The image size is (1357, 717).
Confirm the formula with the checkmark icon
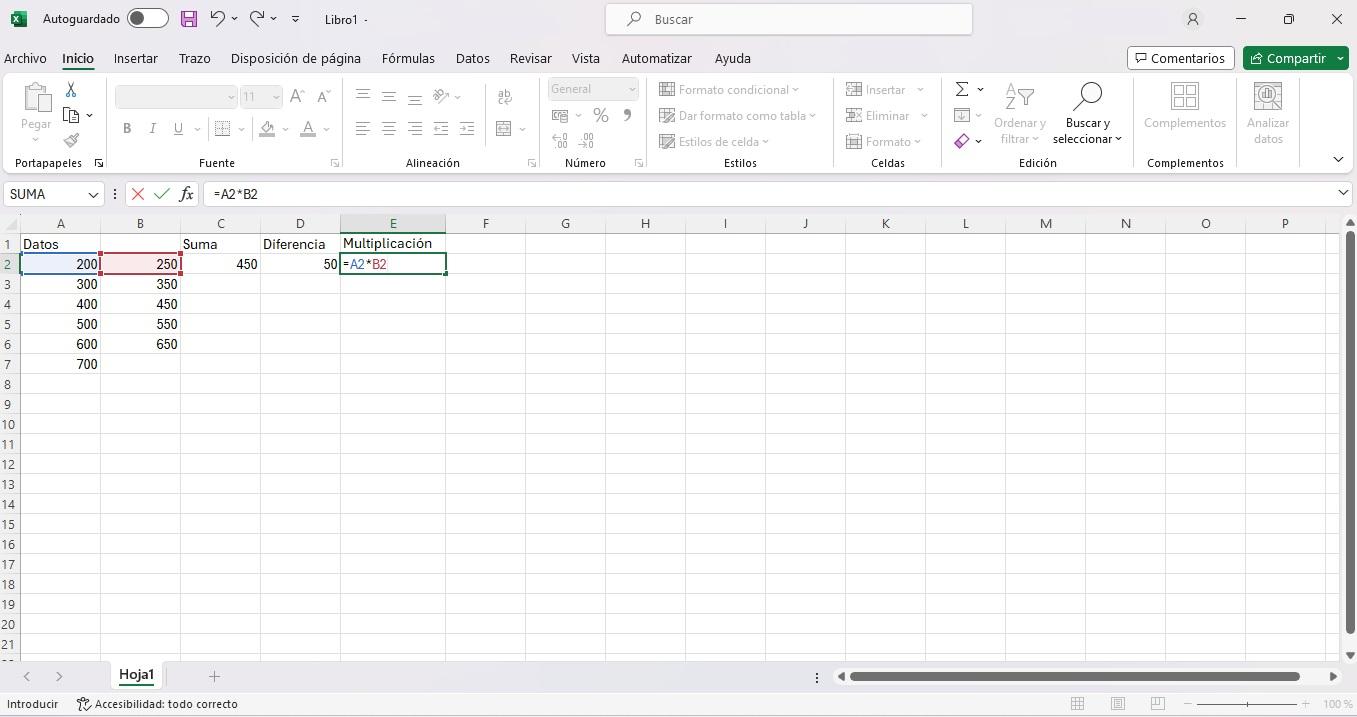[162, 194]
